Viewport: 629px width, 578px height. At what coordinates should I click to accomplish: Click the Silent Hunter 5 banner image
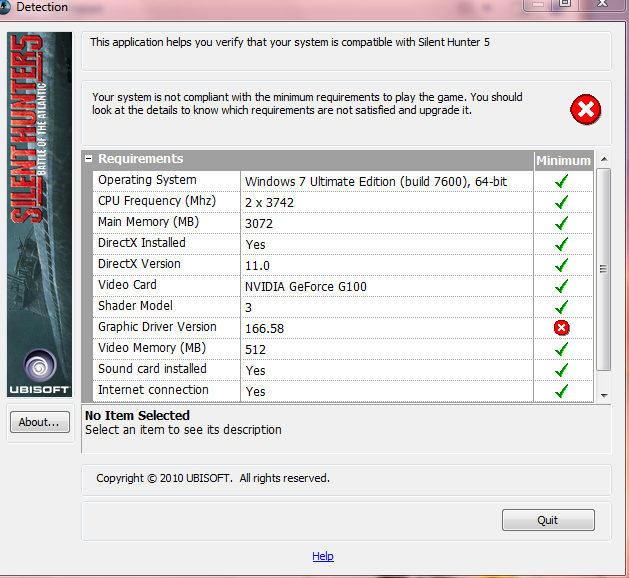click(39, 215)
